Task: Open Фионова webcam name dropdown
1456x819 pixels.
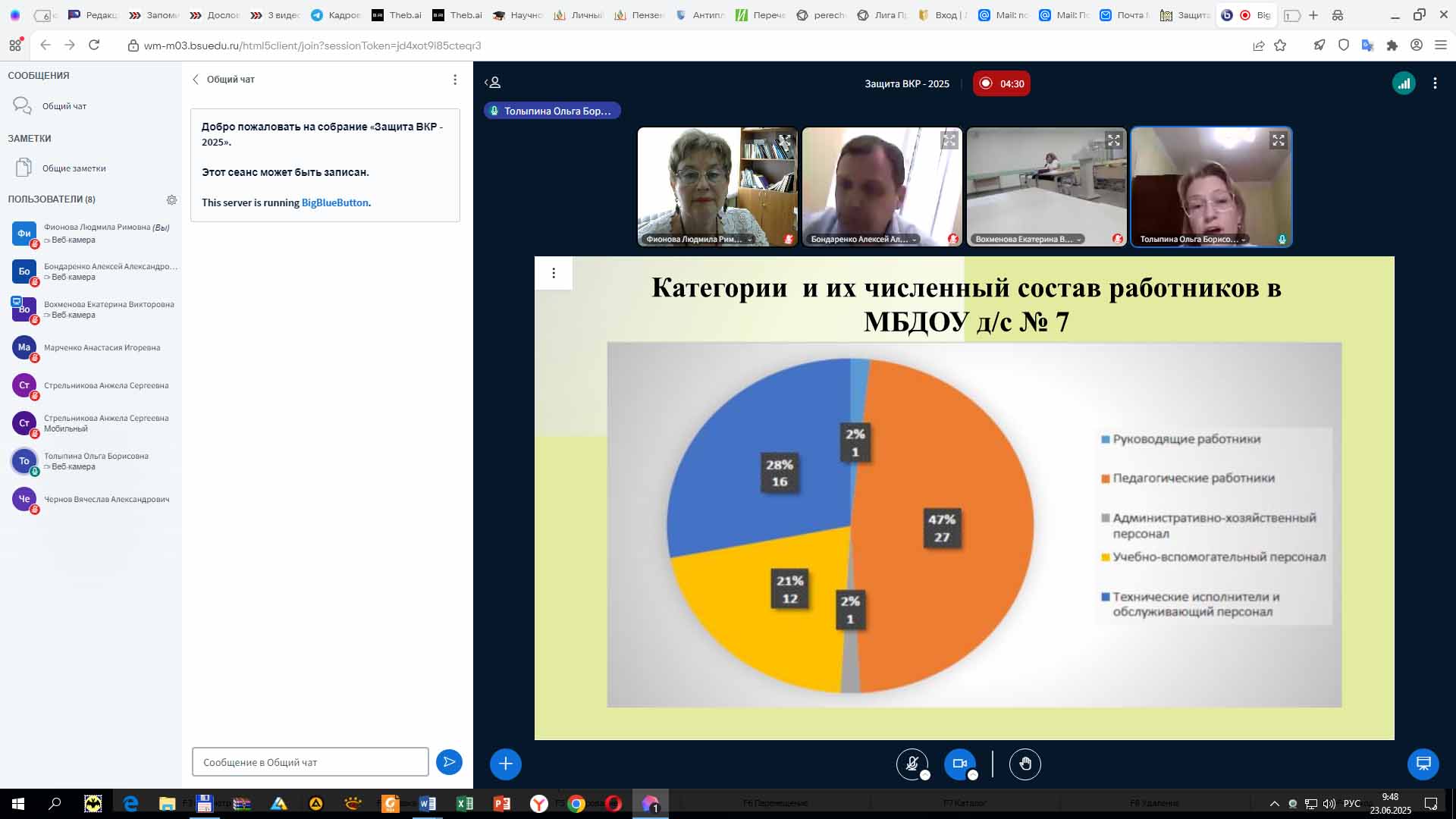Action: tap(698, 239)
